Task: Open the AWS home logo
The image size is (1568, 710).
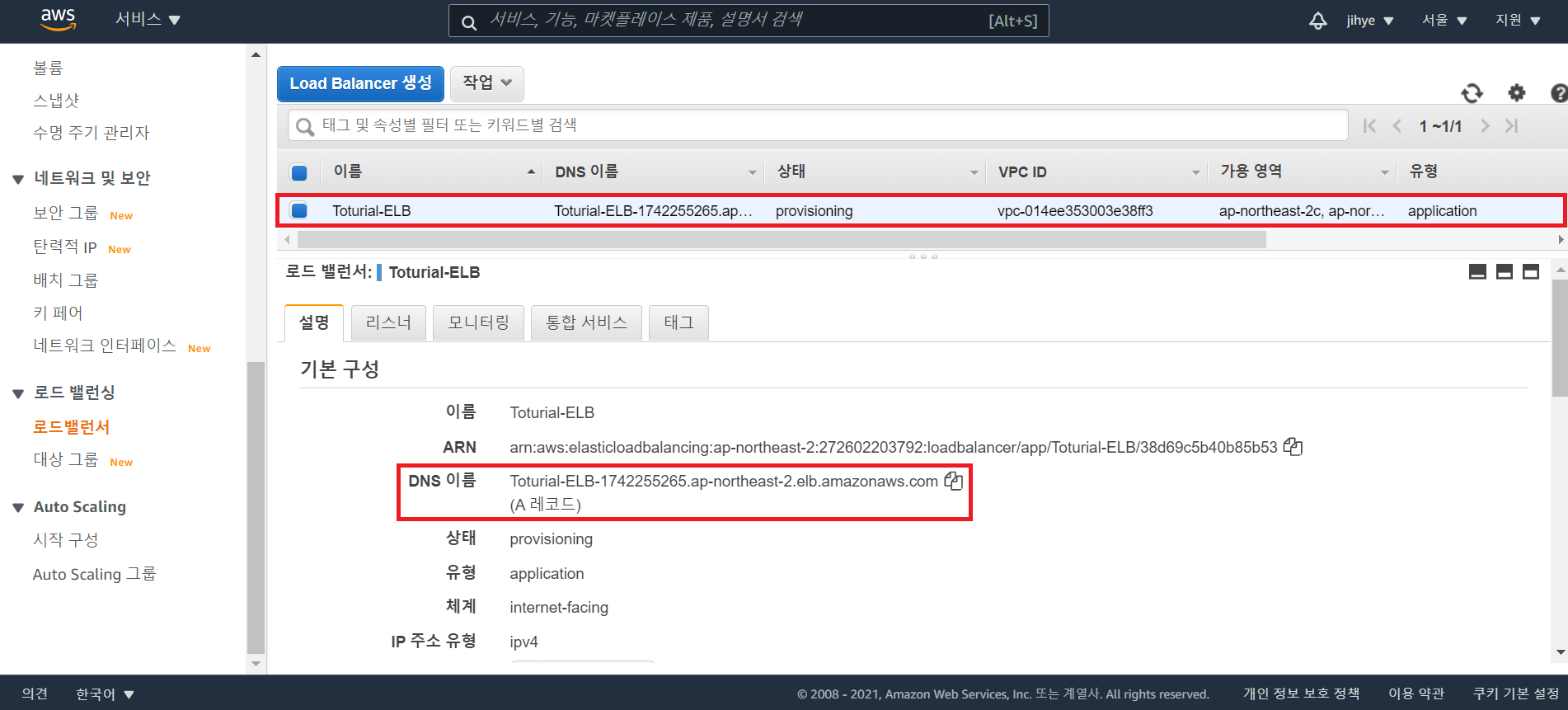Action: (x=58, y=20)
